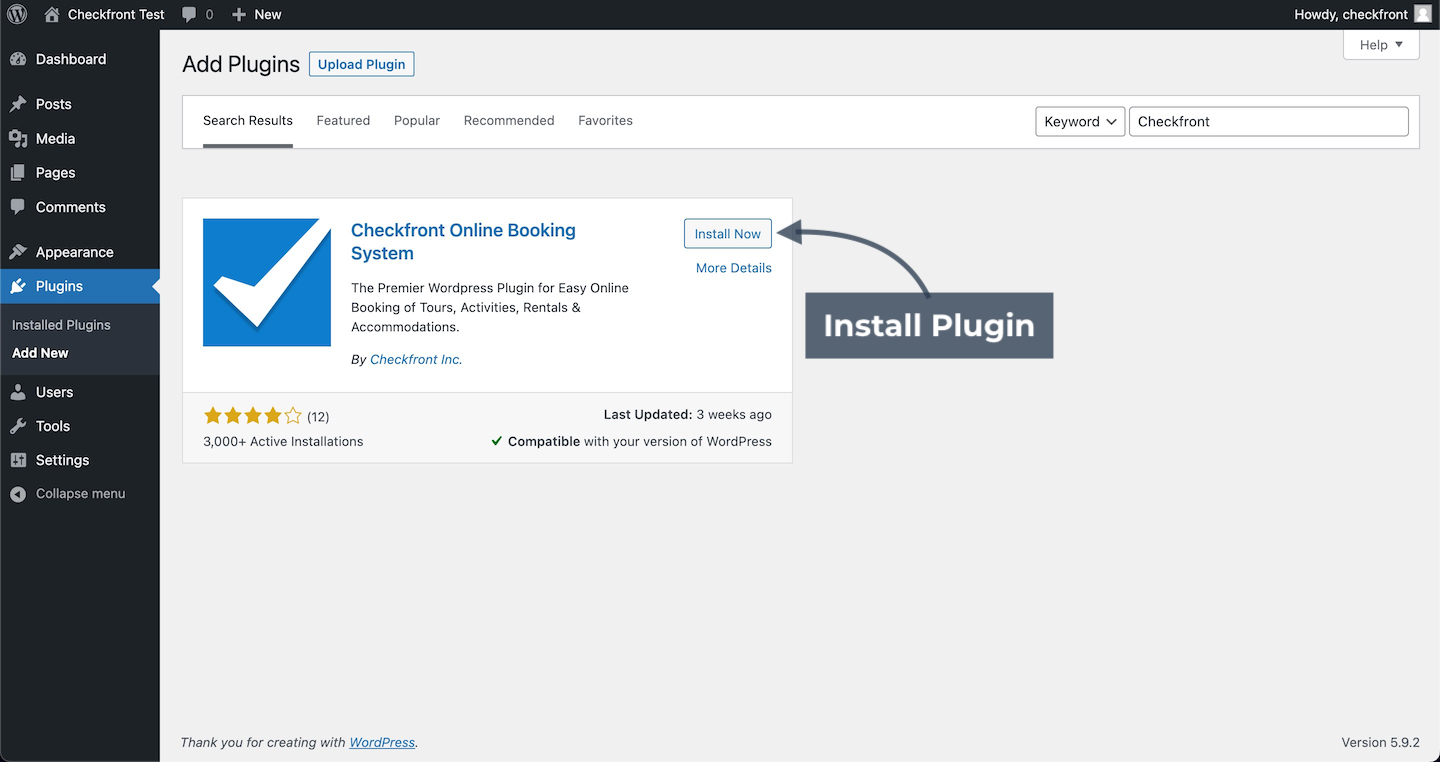Screen dimensions: 1440x762
Task: Open the Howdy, checkfront account menu
Action: click(x=1364, y=14)
